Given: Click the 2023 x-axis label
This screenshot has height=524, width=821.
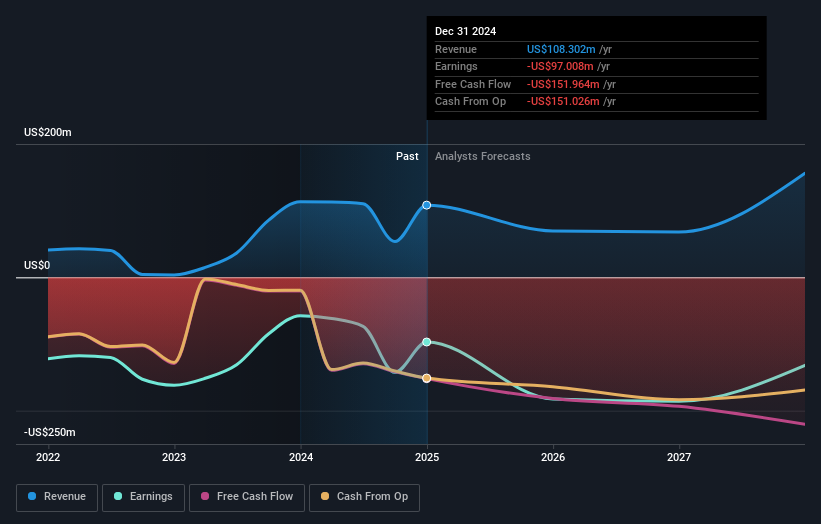Looking at the screenshot, I should [x=174, y=457].
